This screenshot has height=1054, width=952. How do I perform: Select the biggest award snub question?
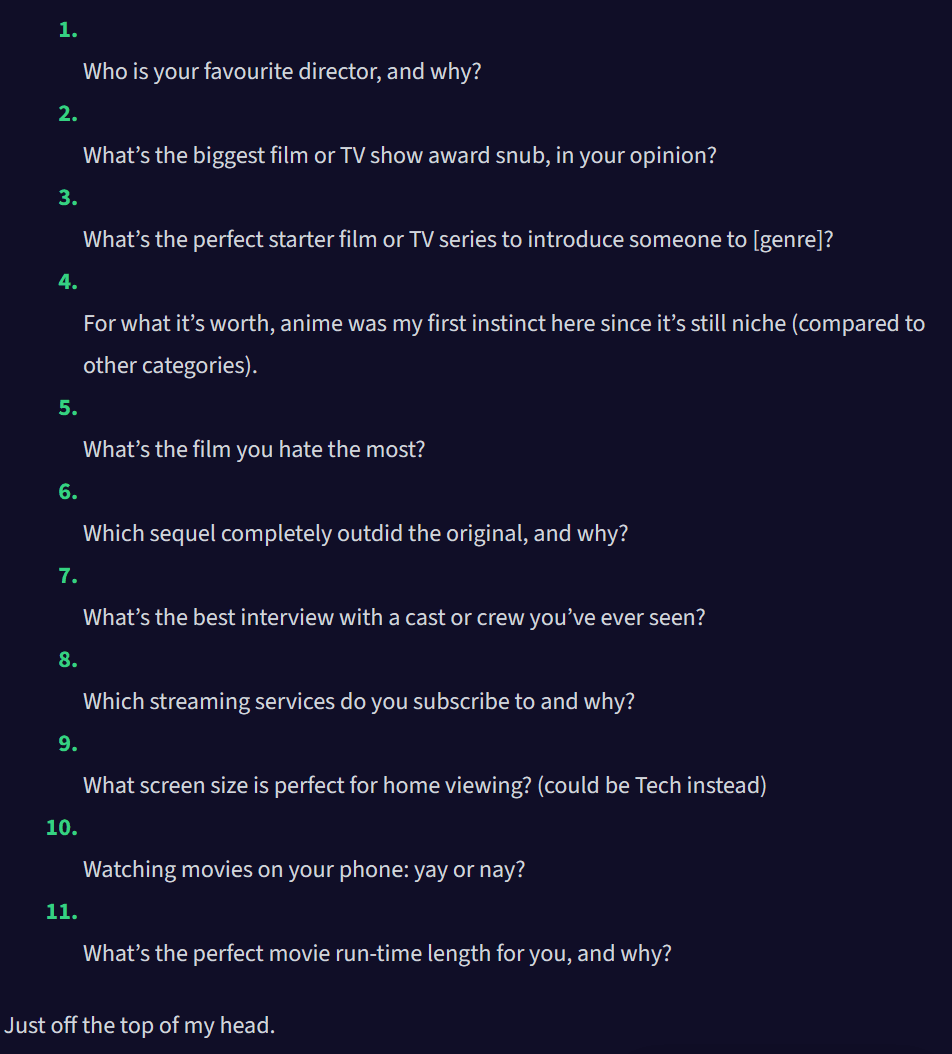(x=399, y=155)
